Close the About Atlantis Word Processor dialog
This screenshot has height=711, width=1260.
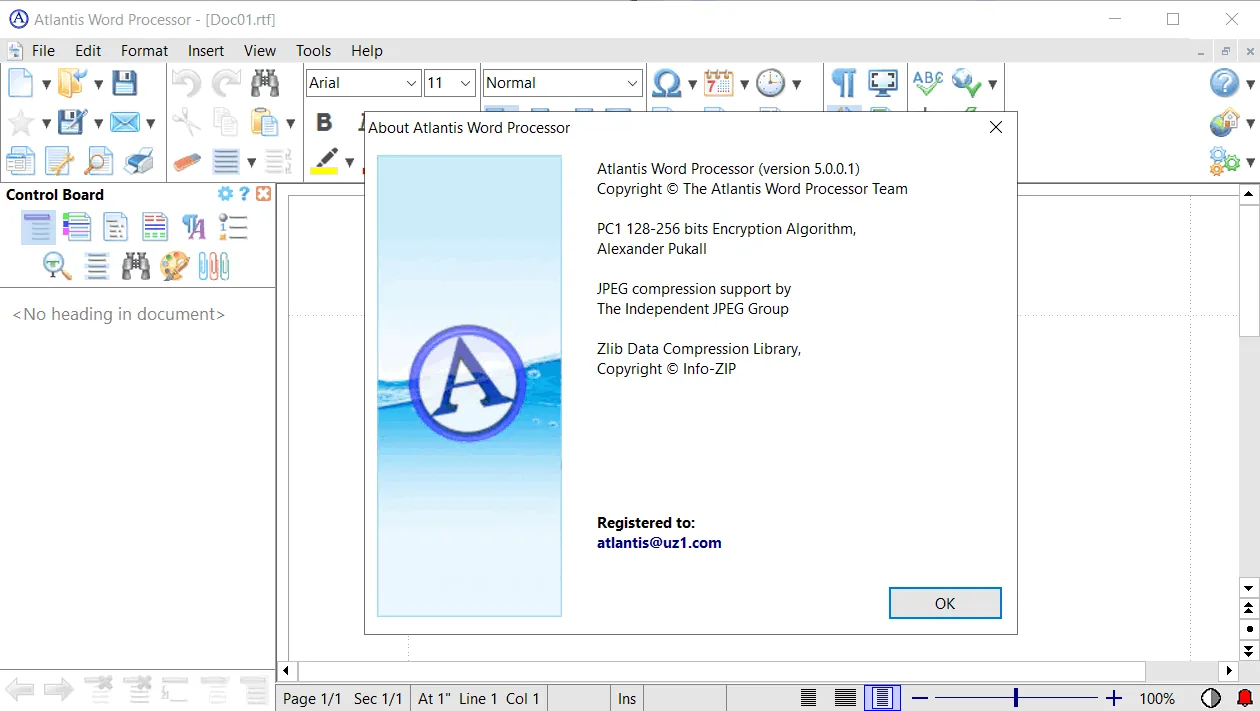[995, 127]
